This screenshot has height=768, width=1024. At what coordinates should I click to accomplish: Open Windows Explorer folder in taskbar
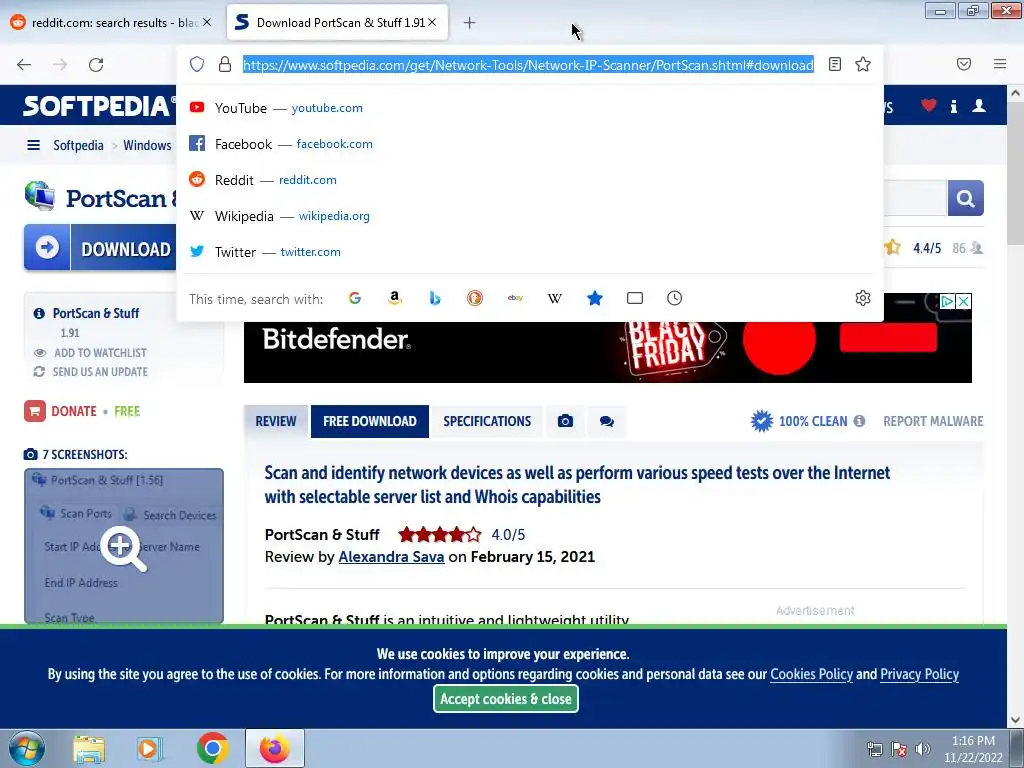(x=89, y=749)
